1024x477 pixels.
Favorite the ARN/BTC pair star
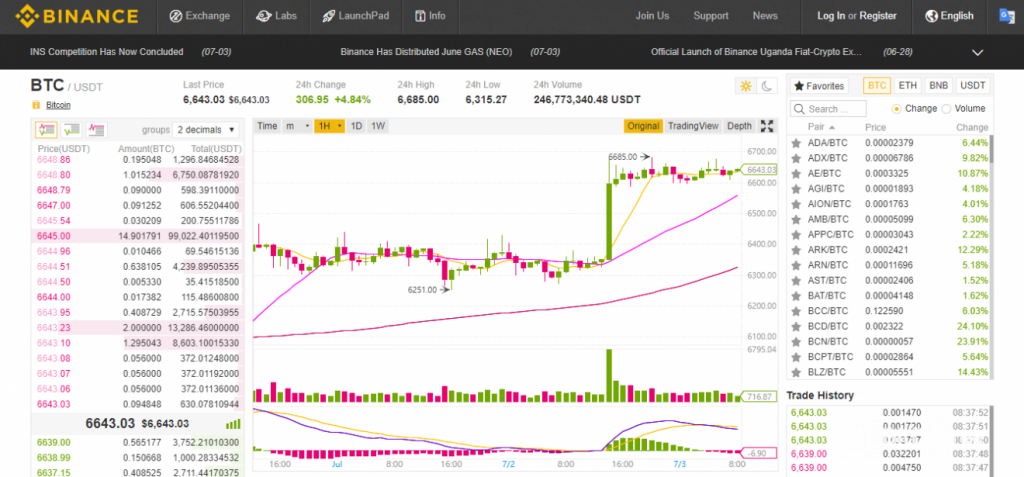point(796,265)
